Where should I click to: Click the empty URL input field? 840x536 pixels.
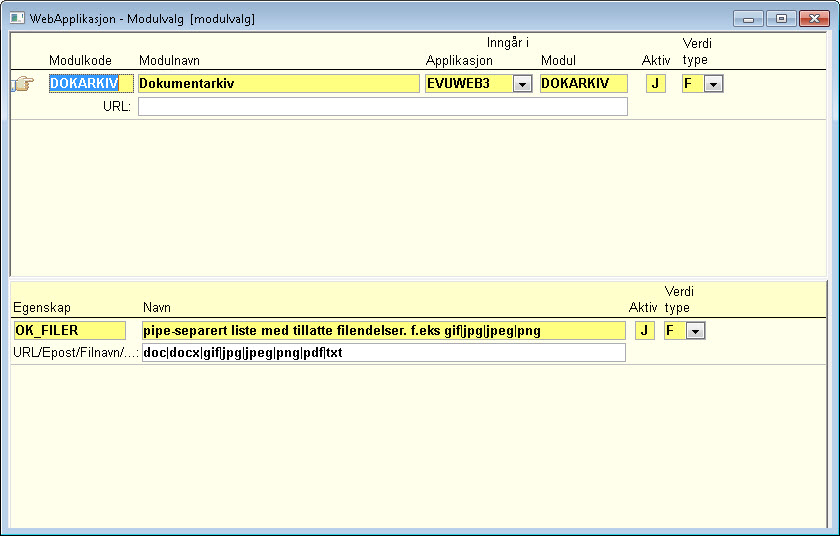382,107
